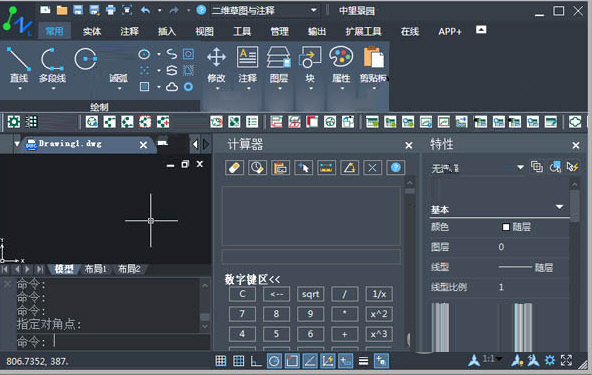Image resolution: width=592 pixels, height=375 pixels.
Task: Minimize ribbon with the arrow button
Action: [481, 29]
